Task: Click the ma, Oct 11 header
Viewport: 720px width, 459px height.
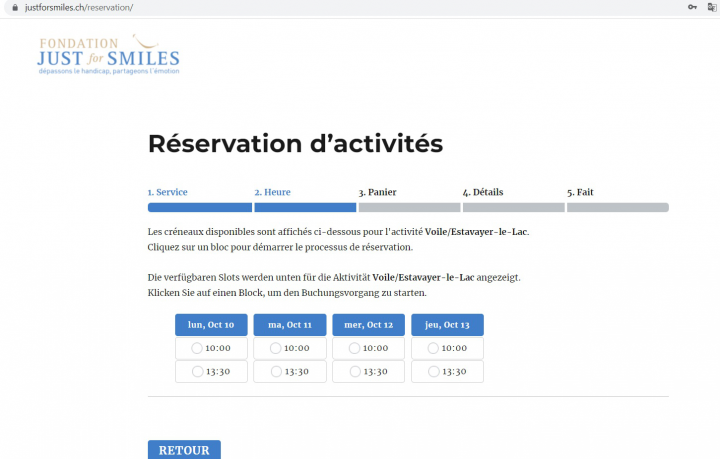Action: coord(290,325)
